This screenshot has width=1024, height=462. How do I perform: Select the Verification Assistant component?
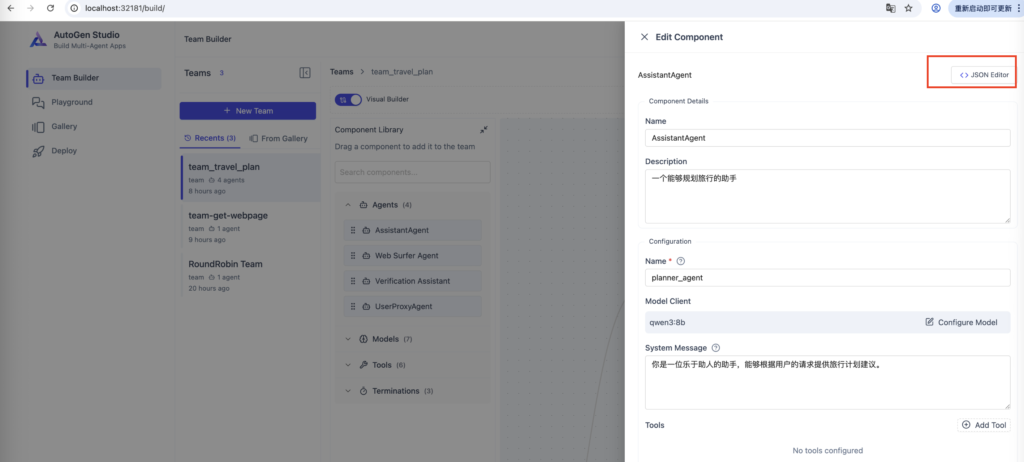[x=412, y=281]
